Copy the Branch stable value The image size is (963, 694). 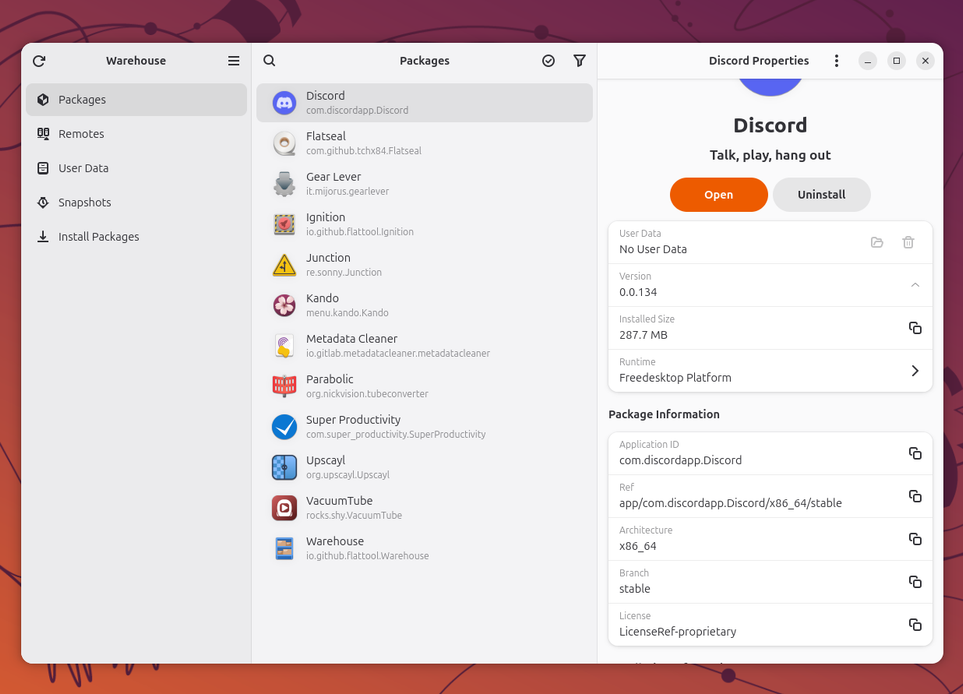[x=915, y=582]
